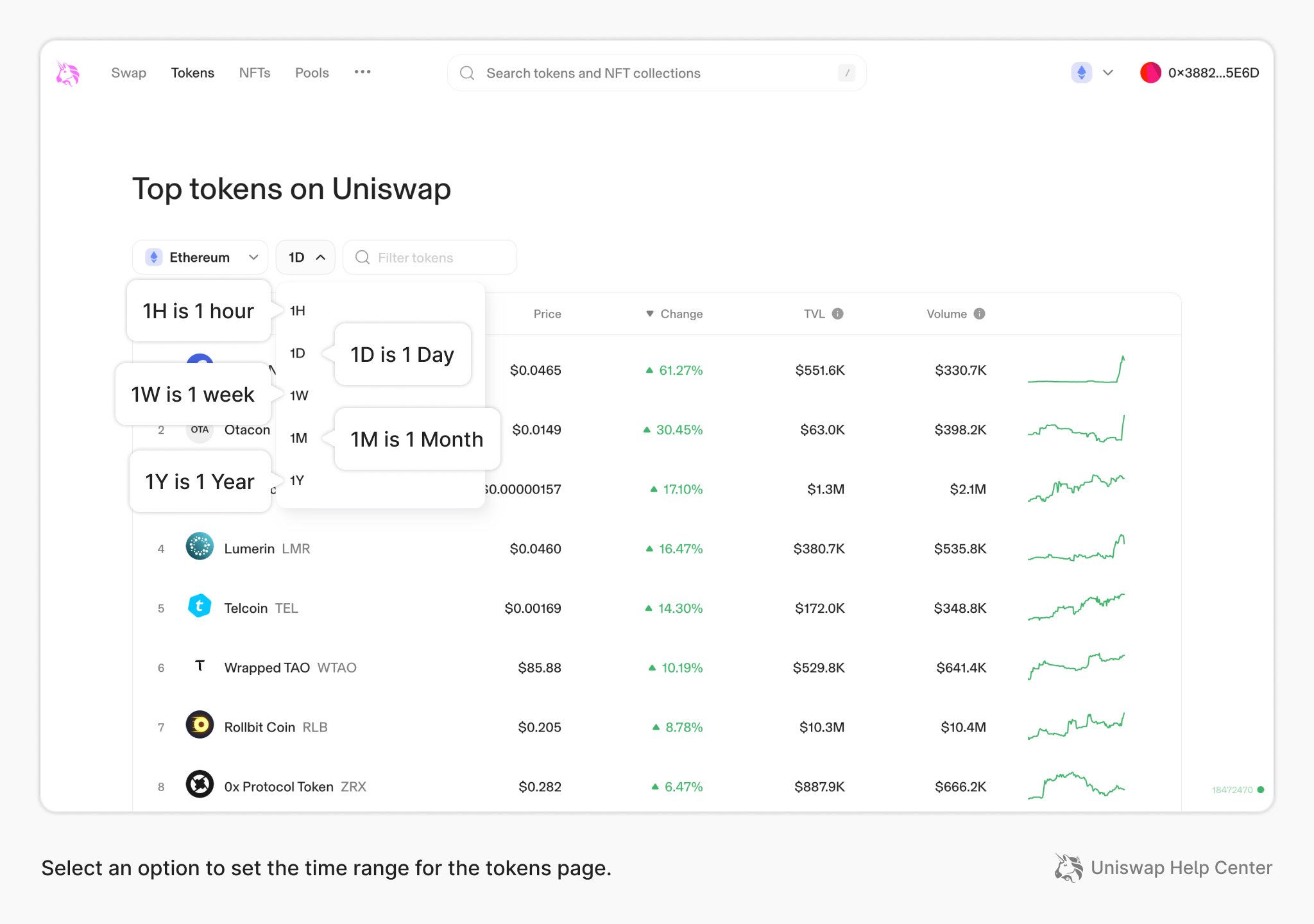Open the Swap page
This screenshot has height=924, width=1314.
(x=128, y=73)
